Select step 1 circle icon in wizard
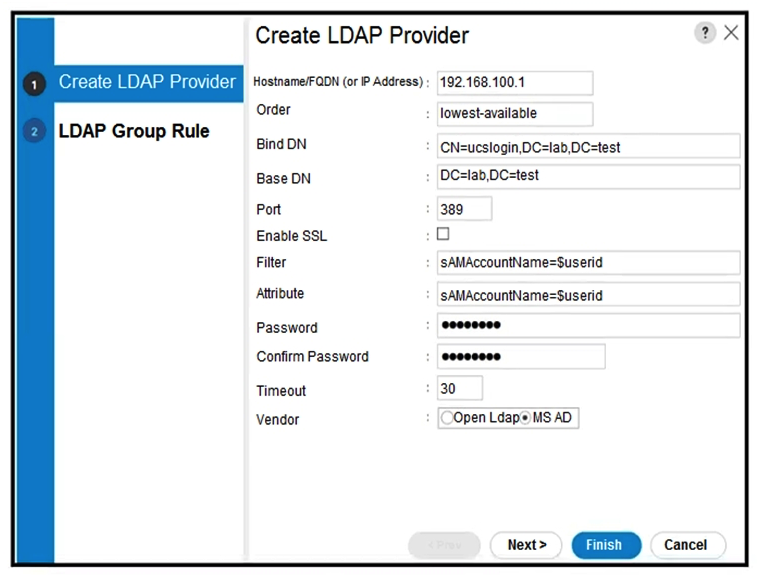The height and width of the screenshot is (576, 758). 34,84
